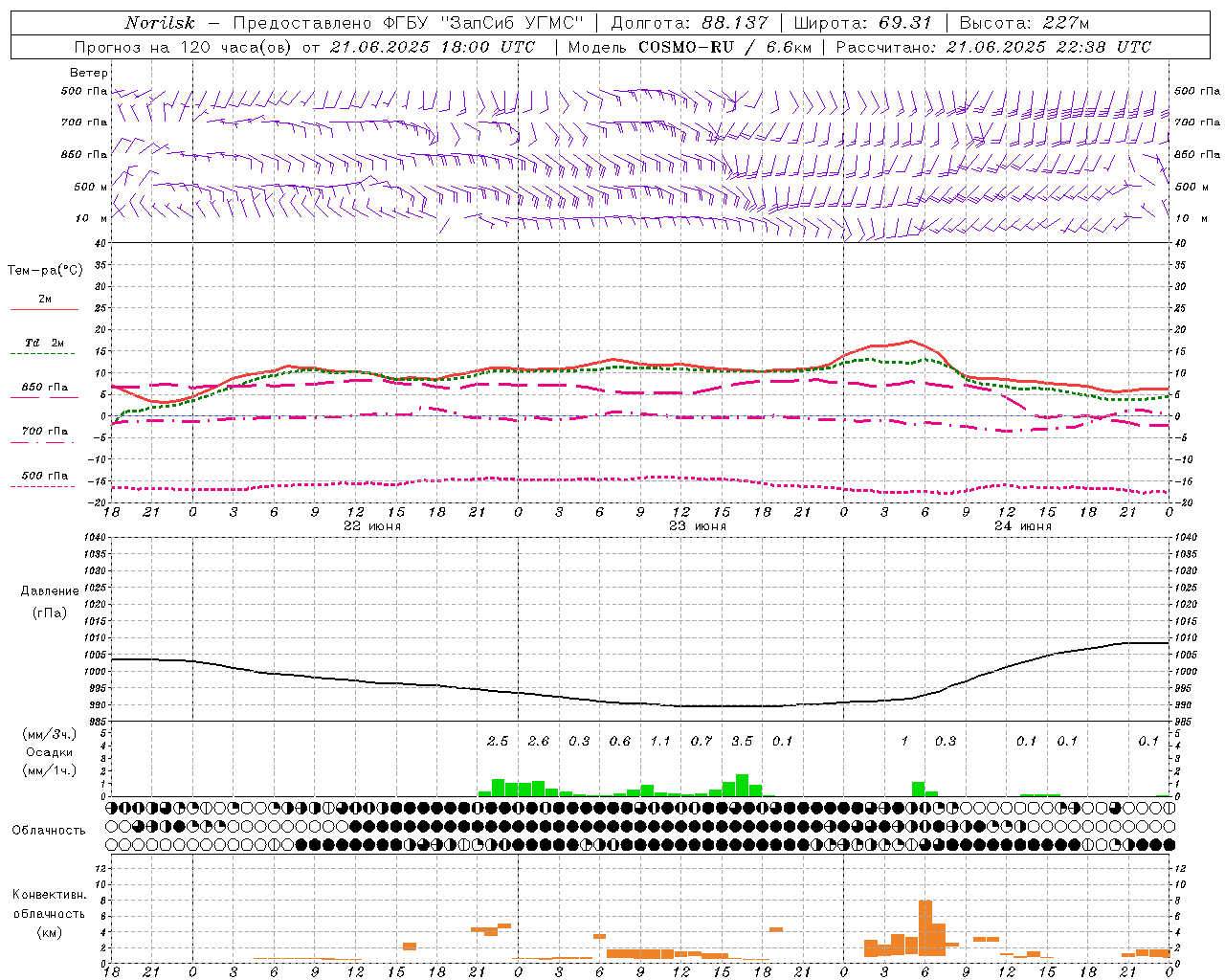This screenshot has width=1225, height=980.
Task: Click the "Долгота: 88.137" longitude value
Action: pyautogui.click(x=689, y=23)
